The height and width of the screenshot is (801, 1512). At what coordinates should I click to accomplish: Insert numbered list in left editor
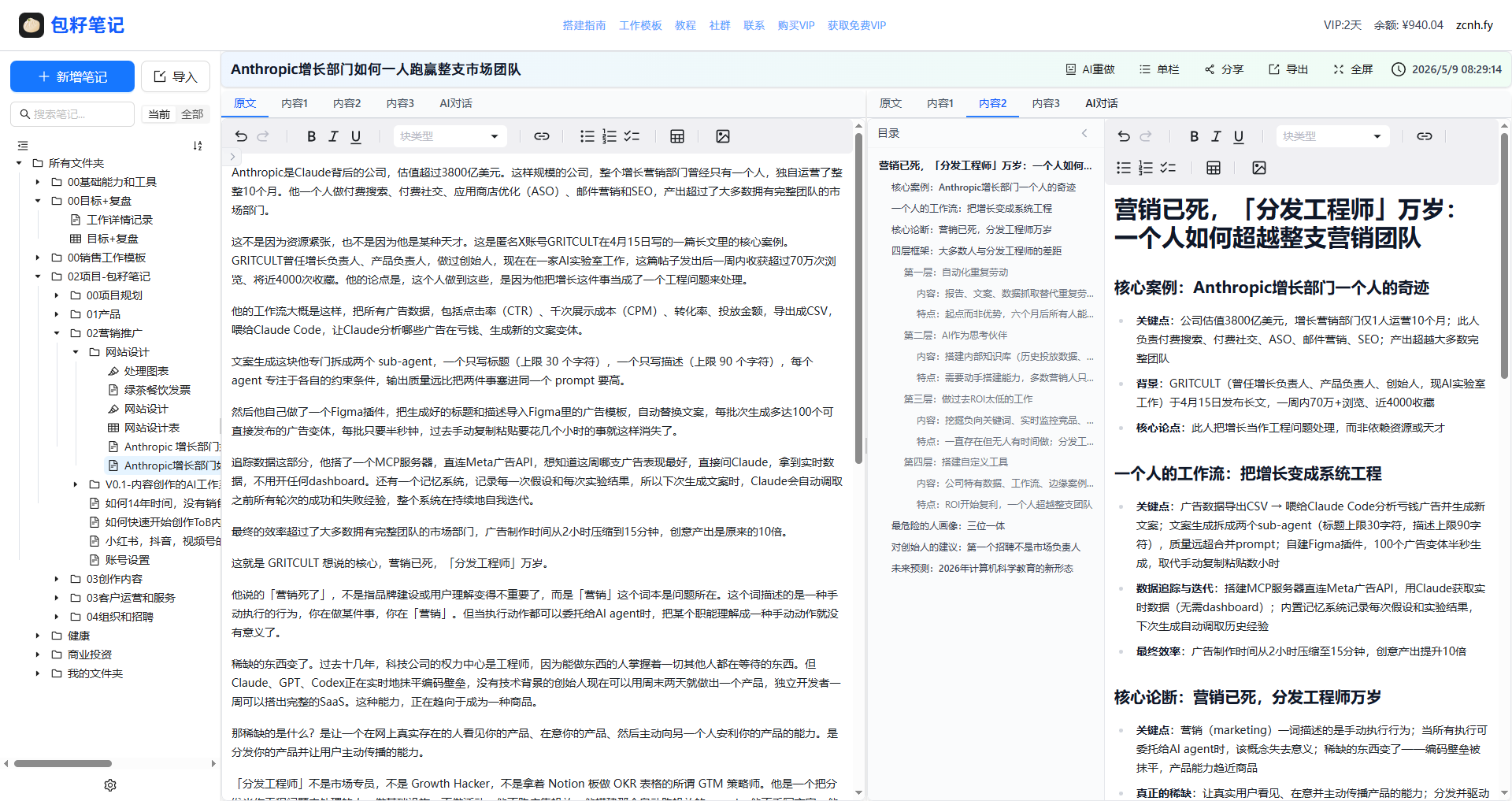click(x=609, y=136)
